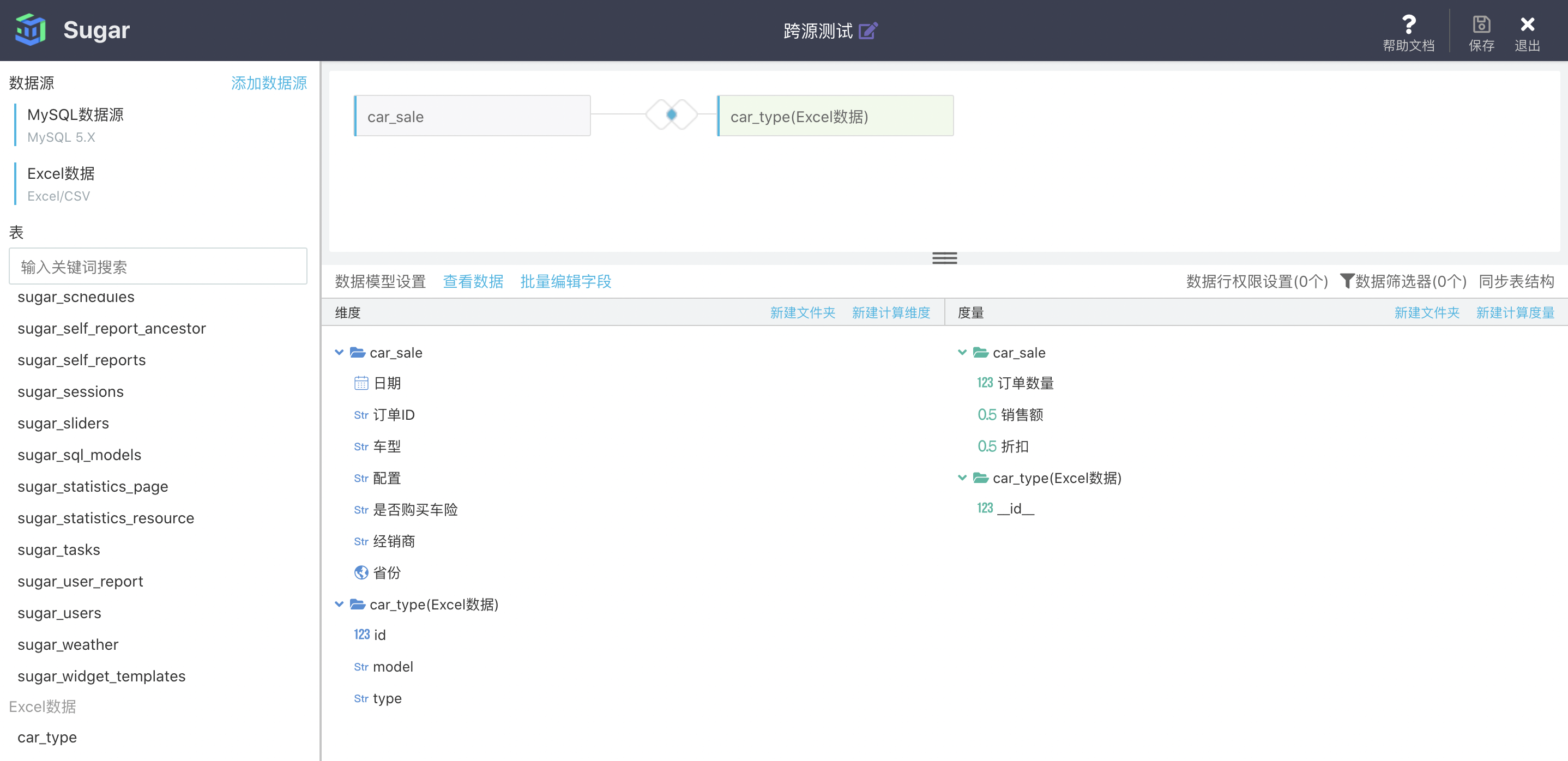Click the data filter funnel icon
This screenshot has width=1568, height=761.
1347,281
